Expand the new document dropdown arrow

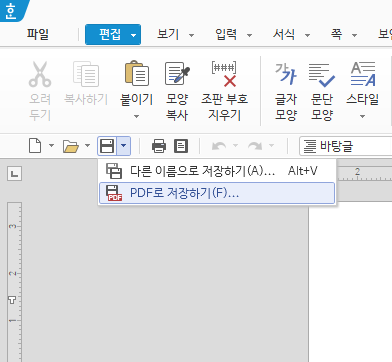(51, 146)
